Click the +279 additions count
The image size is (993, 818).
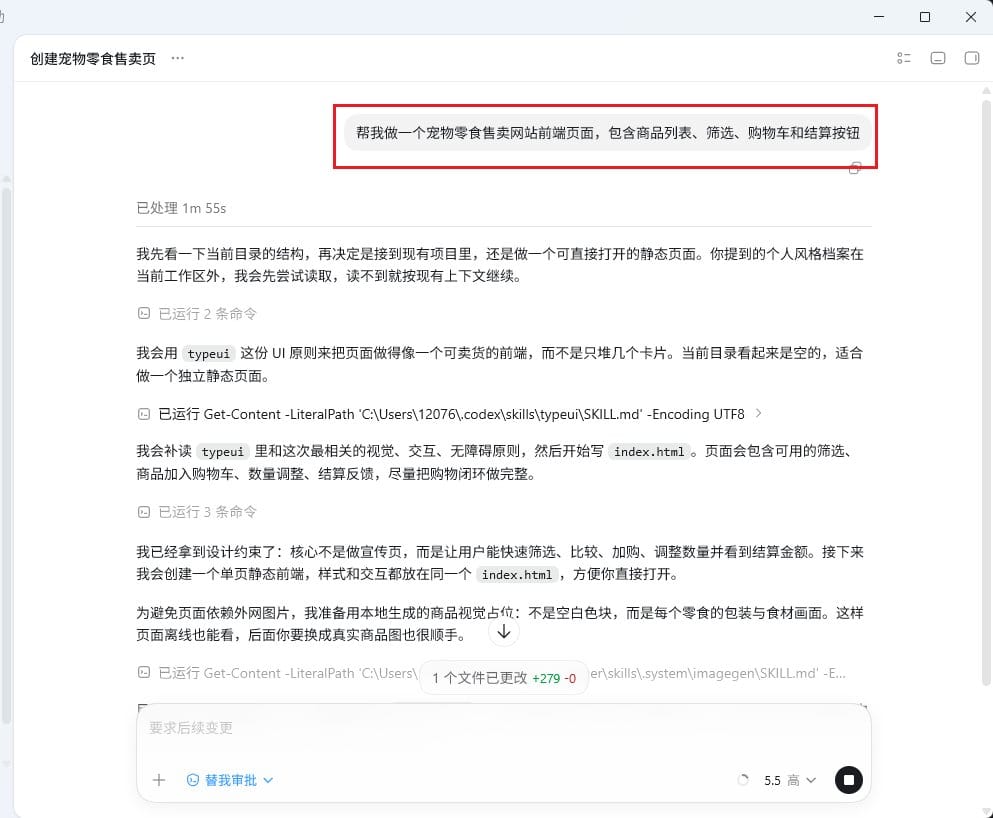pyautogui.click(x=546, y=679)
